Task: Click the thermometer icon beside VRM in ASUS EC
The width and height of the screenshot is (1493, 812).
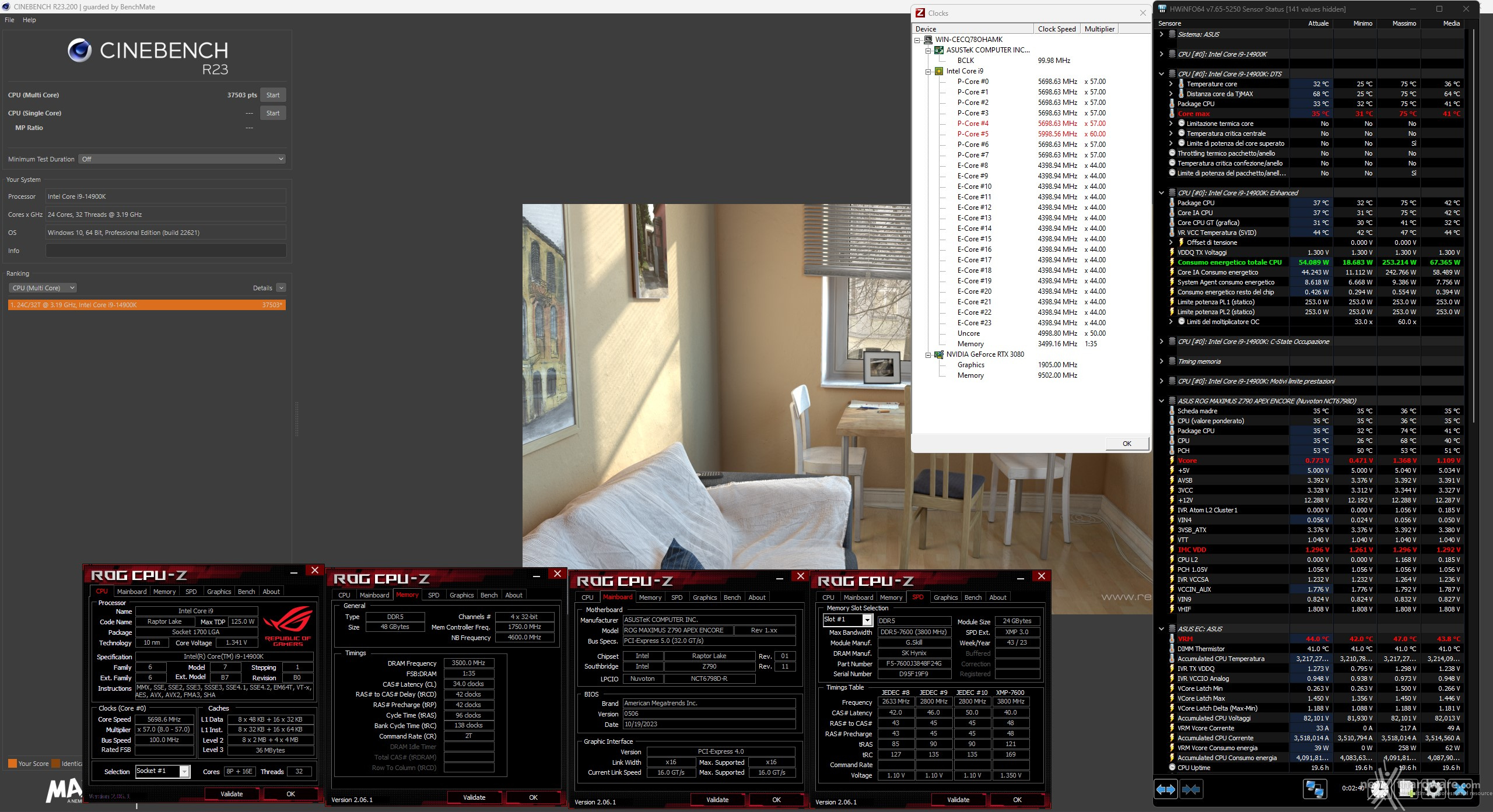Action: click(x=1172, y=639)
